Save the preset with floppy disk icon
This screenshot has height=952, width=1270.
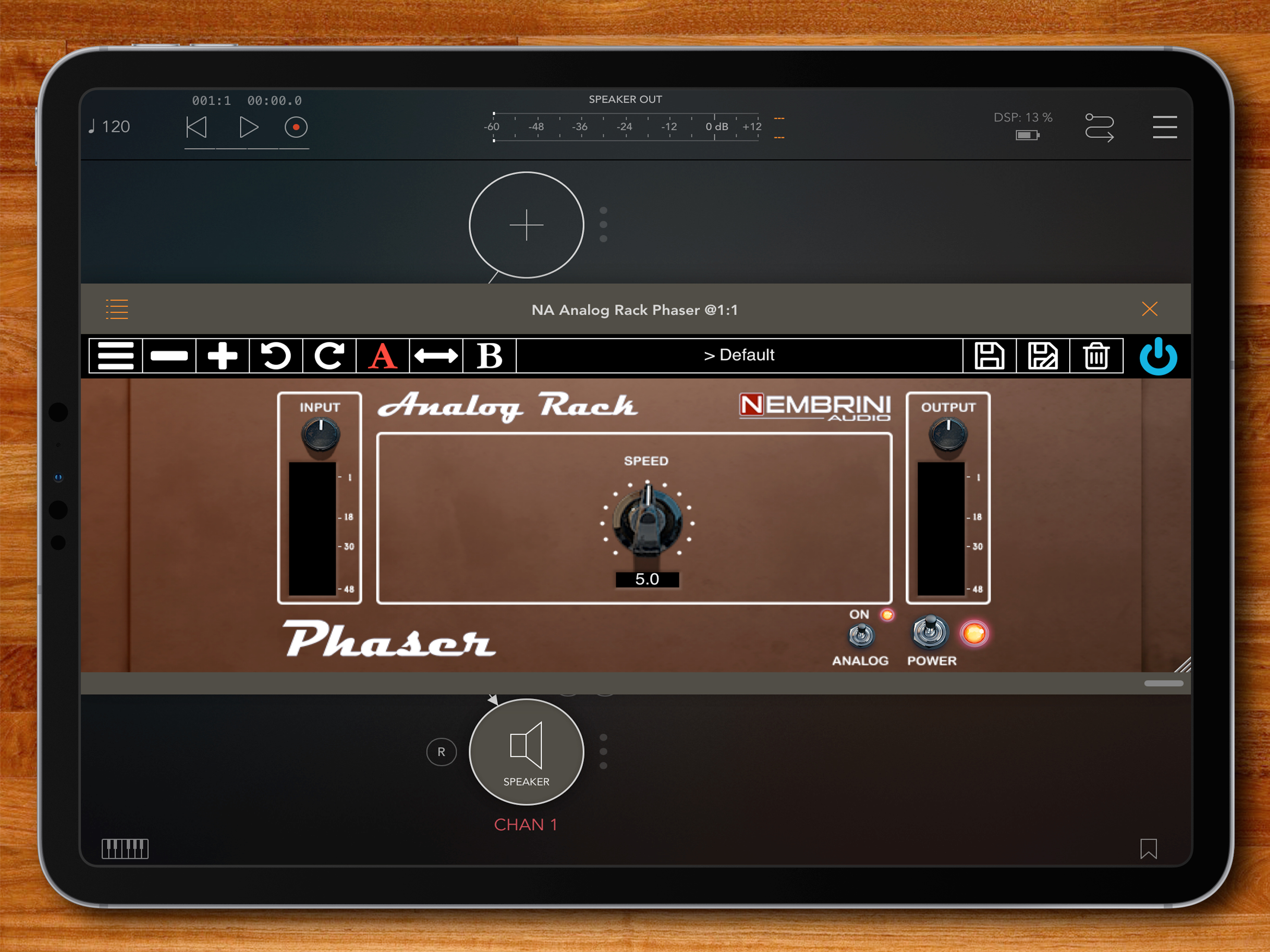[989, 356]
